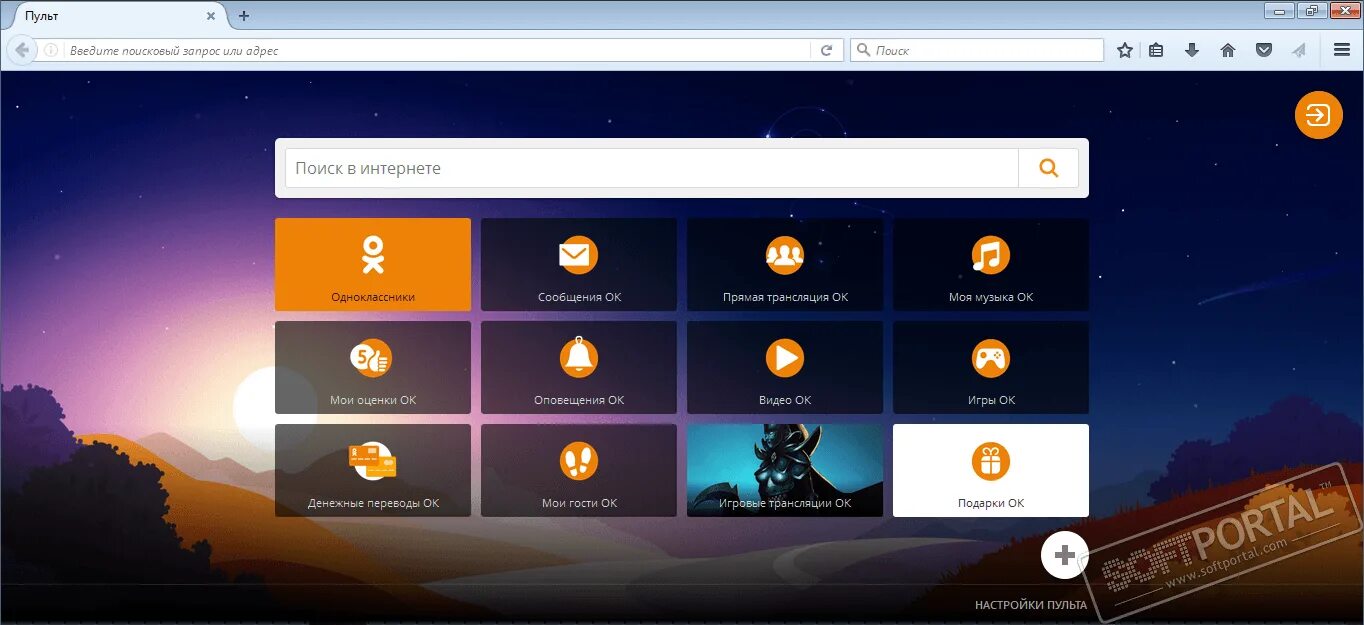
Task: Click the site info icon in address bar
Action: [x=52, y=50]
